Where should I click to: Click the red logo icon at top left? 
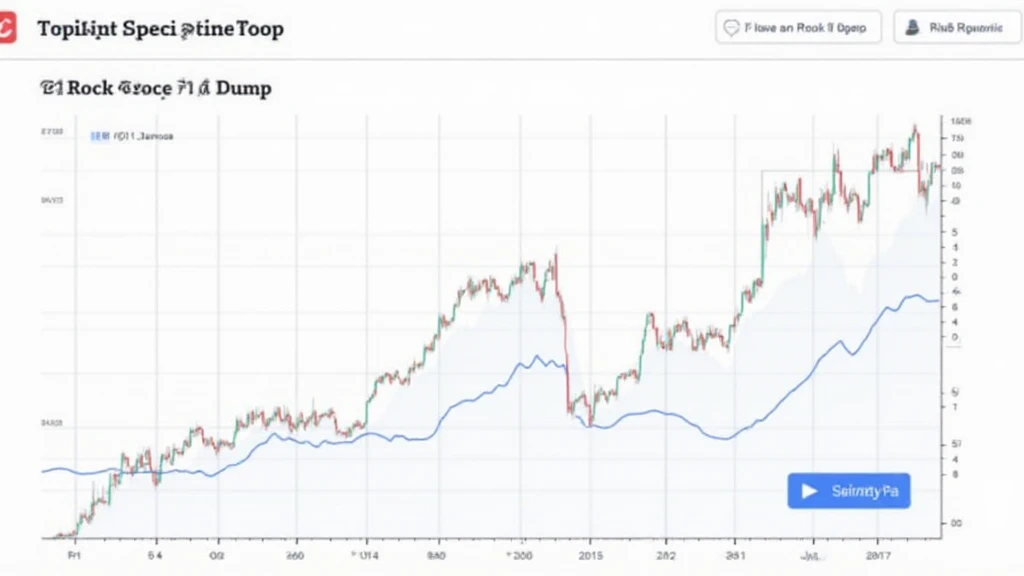(7, 28)
